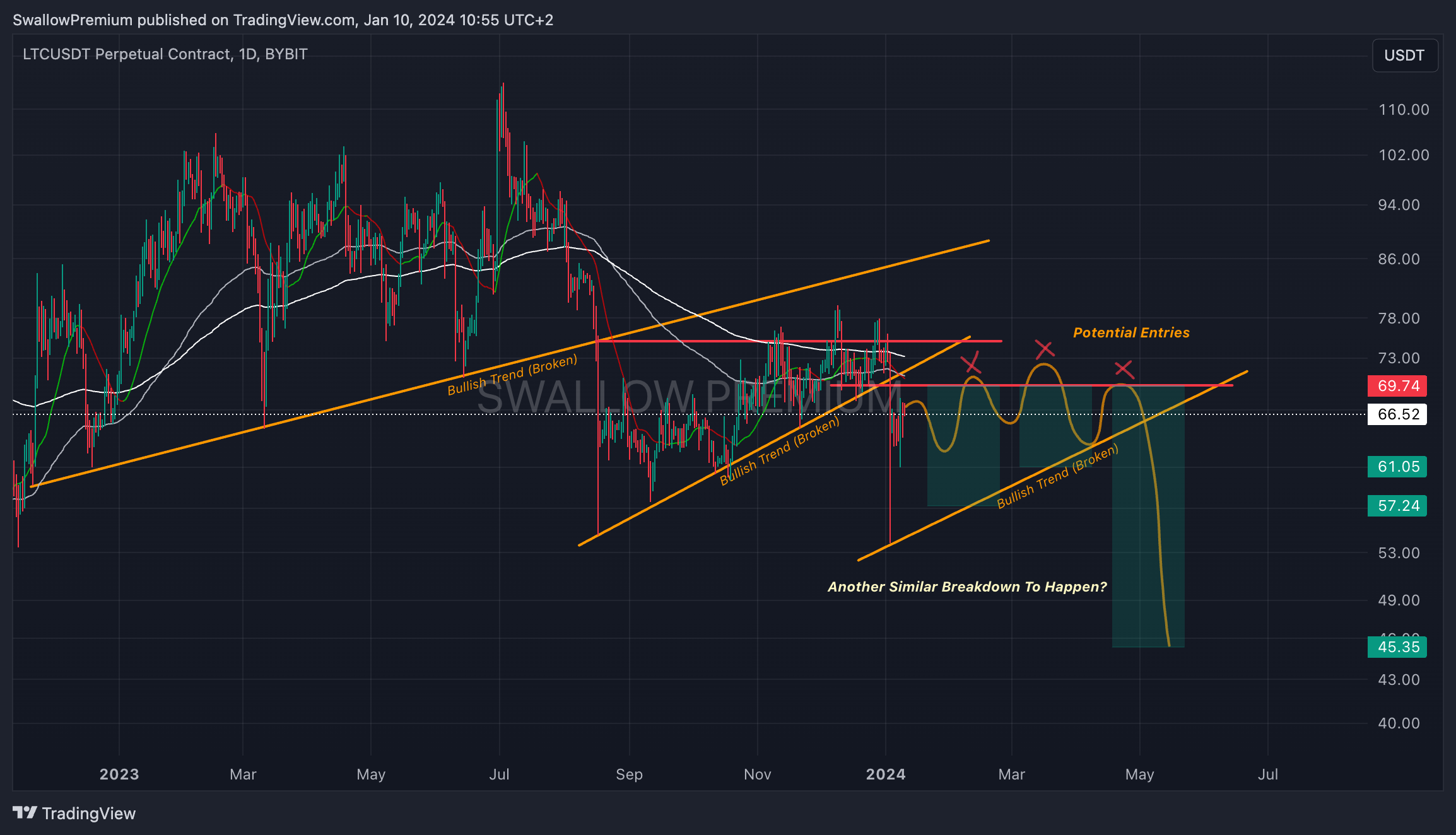Click the 86.00 price axis value
Image resolution: width=1456 pixels, height=835 pixels.
[1399, 259]
